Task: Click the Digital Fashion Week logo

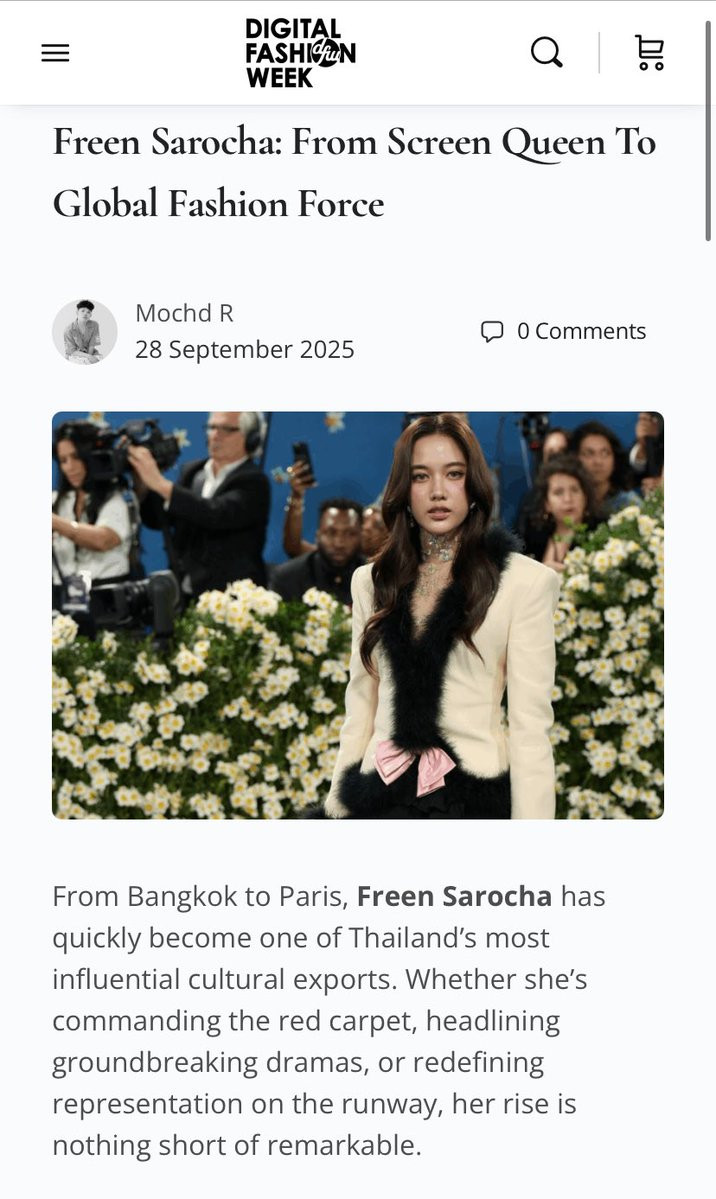Action: tap(300, 53)
